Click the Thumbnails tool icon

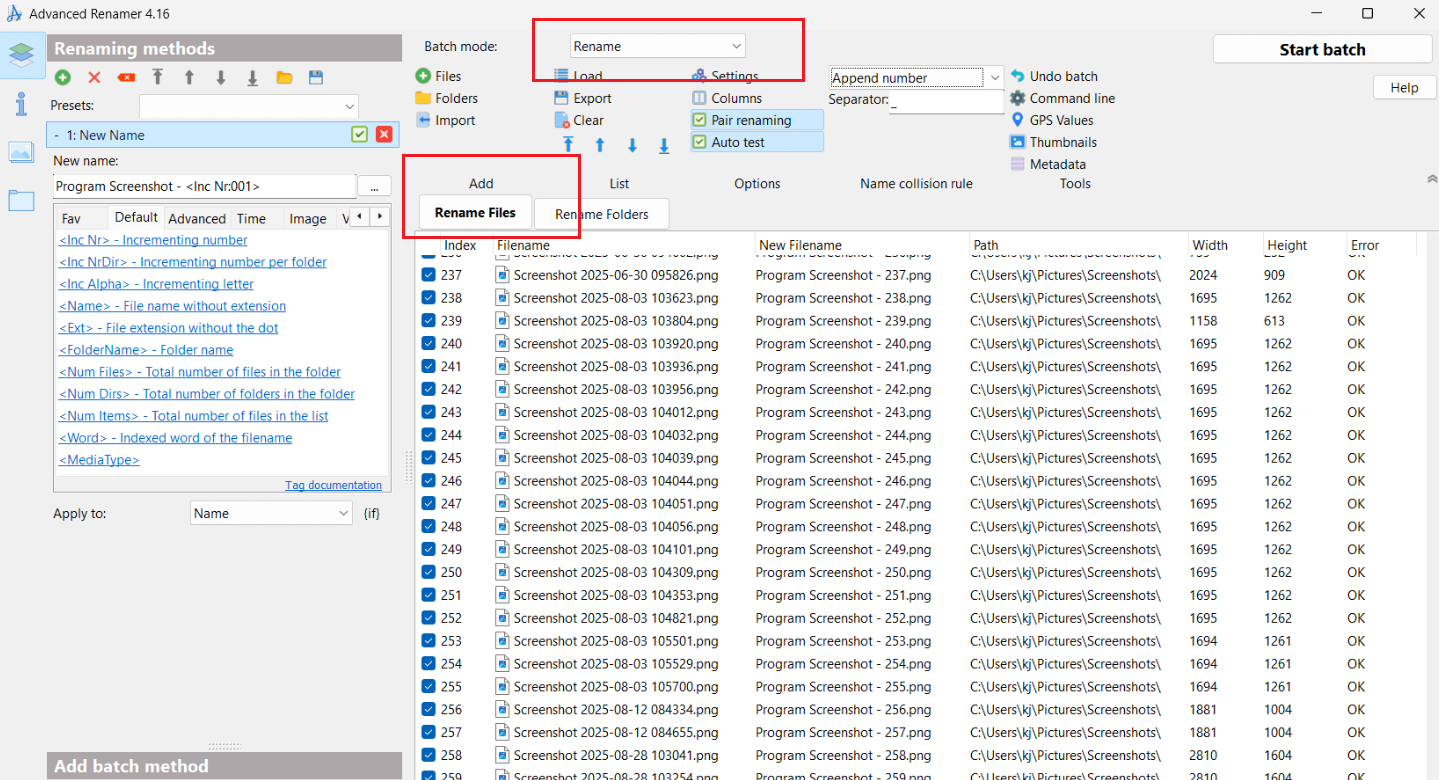1018,142
